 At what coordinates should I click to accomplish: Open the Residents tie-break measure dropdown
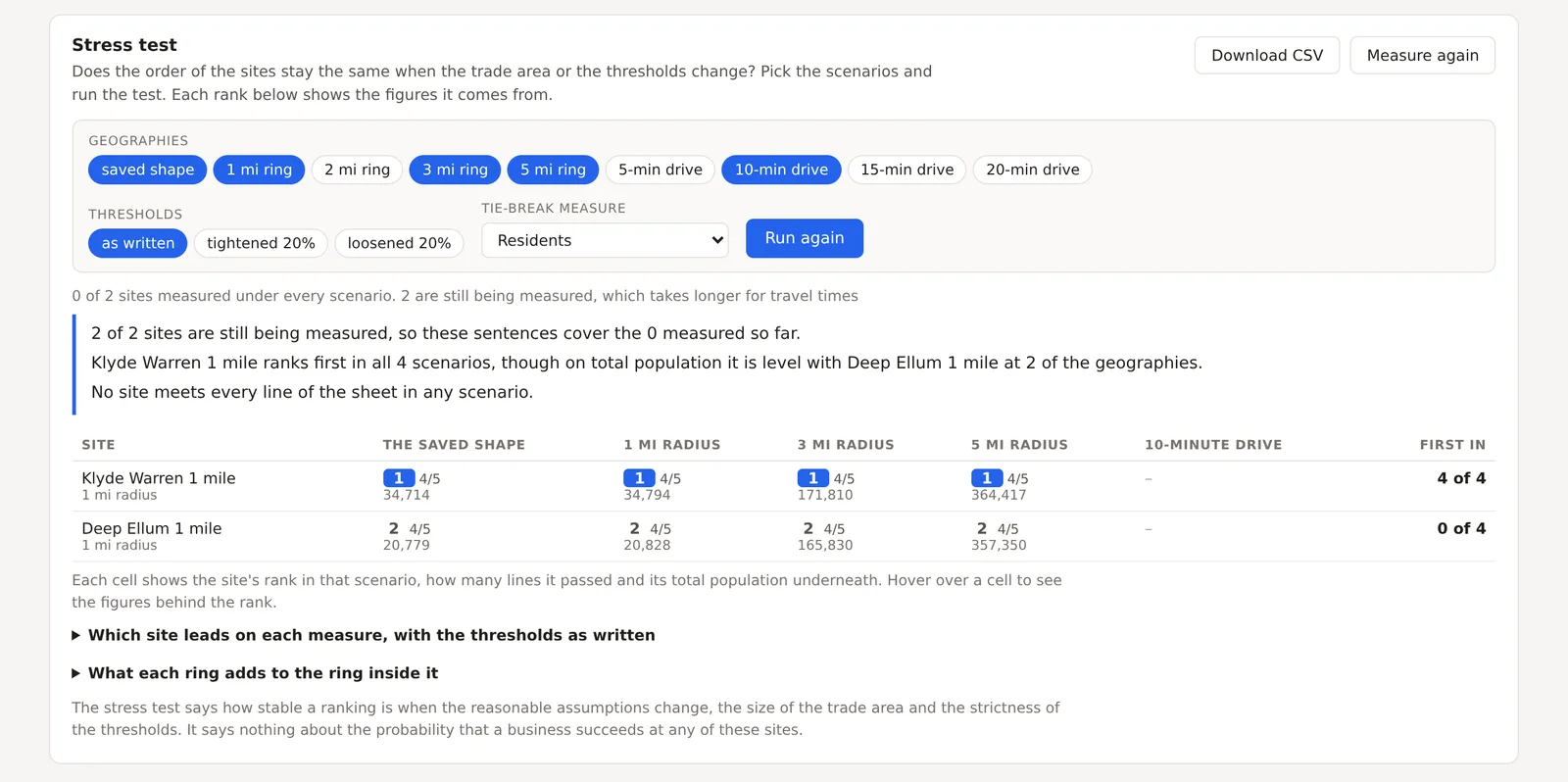(605, 240)
